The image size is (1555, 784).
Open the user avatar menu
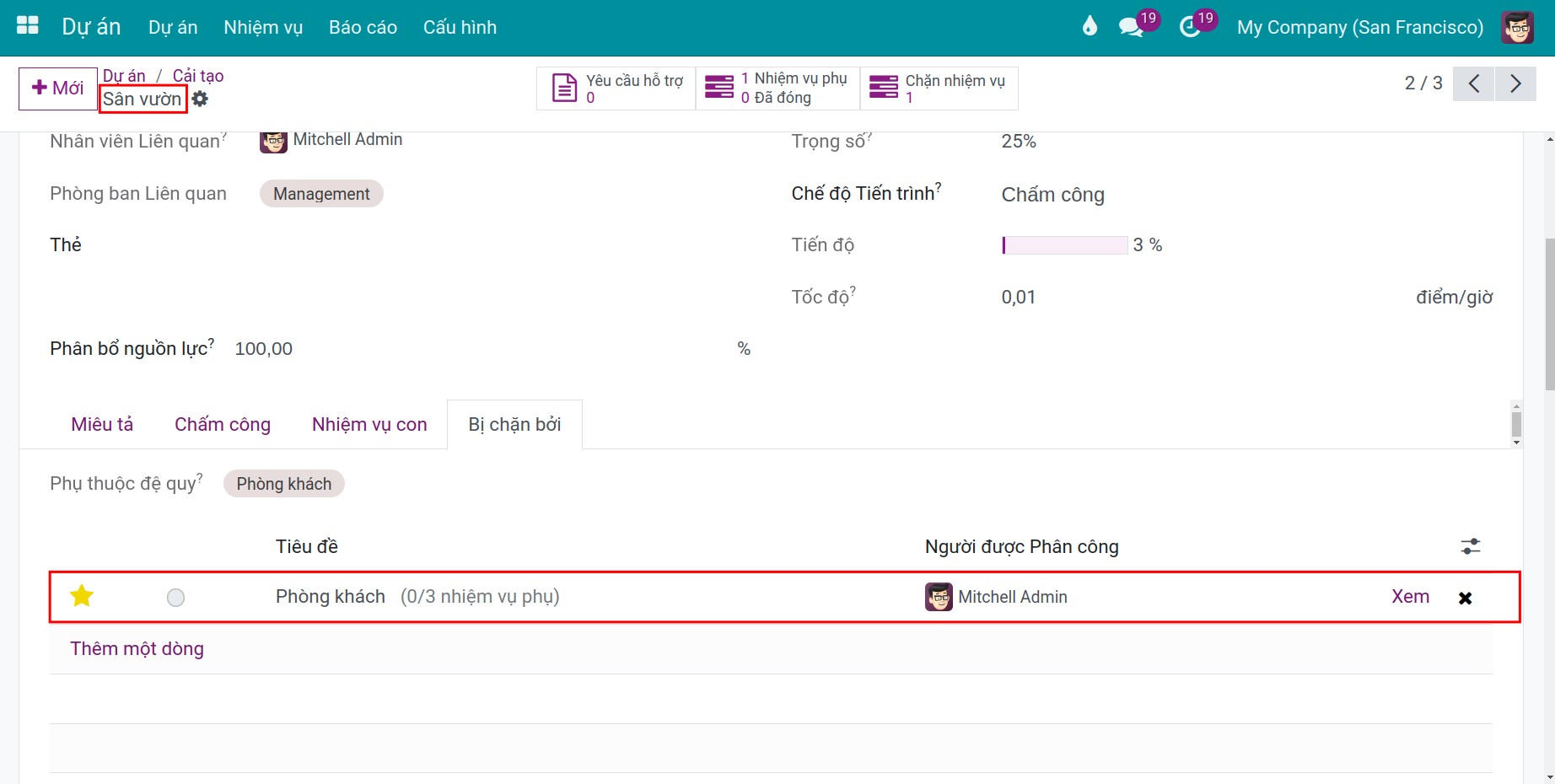coord(1517,27)
